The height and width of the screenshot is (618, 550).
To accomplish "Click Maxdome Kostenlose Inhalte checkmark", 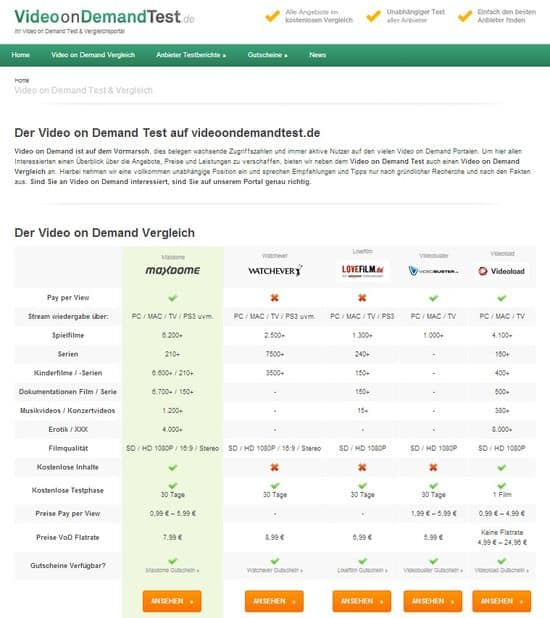I will (x=173, y=467).
